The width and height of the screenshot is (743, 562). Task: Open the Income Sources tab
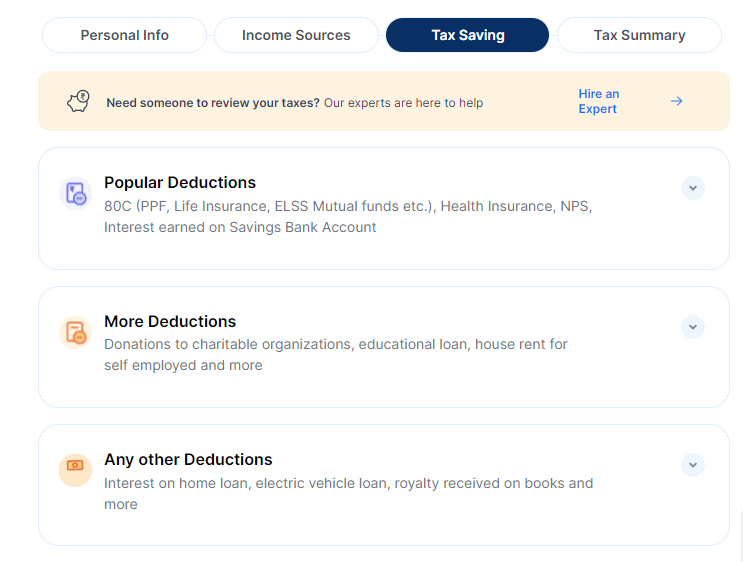click(296, 35)
